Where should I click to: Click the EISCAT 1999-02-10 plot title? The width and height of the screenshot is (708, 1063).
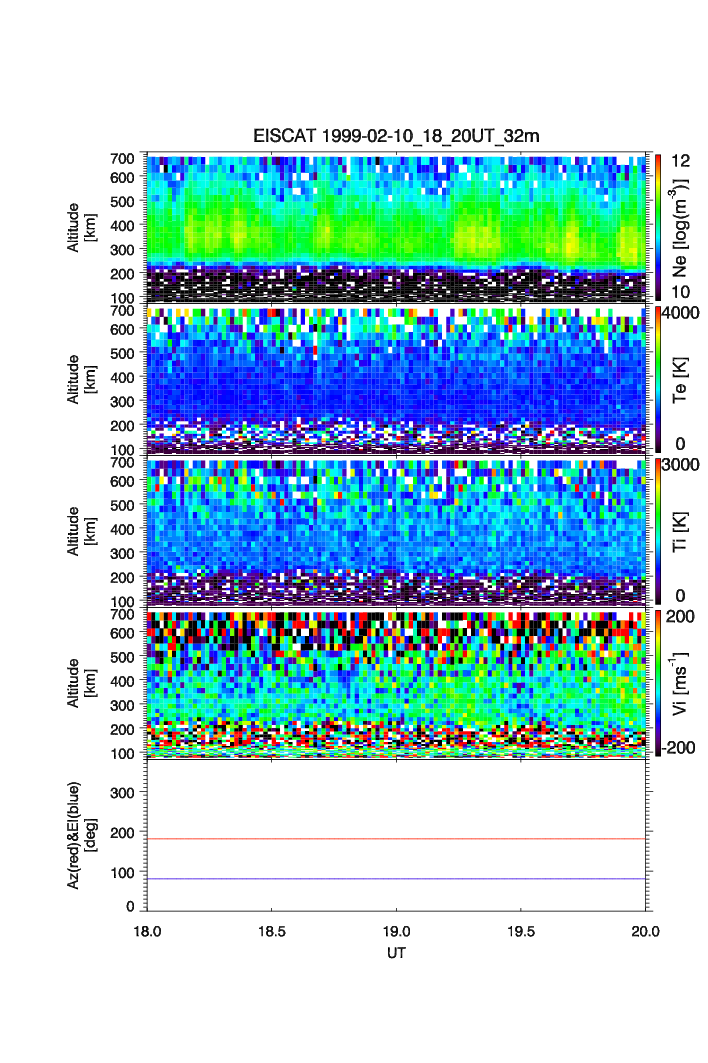click(x=396, y=136)
